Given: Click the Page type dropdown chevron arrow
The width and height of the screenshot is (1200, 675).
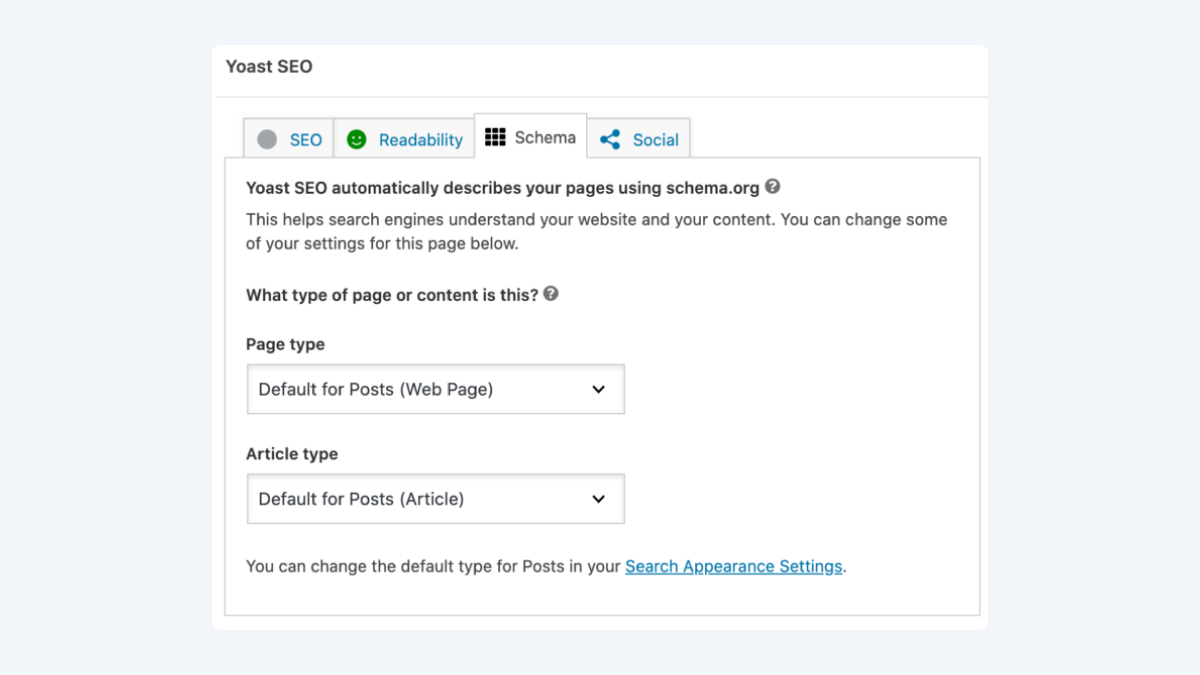Looking at the screenshot, I should tap(598, 389).
